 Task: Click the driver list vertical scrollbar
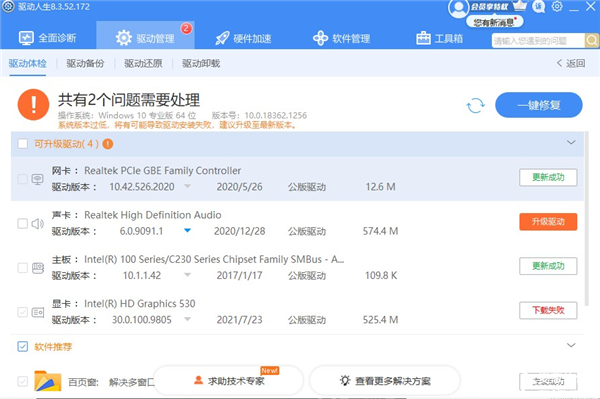pyautogui.click(x=587, y=218)
